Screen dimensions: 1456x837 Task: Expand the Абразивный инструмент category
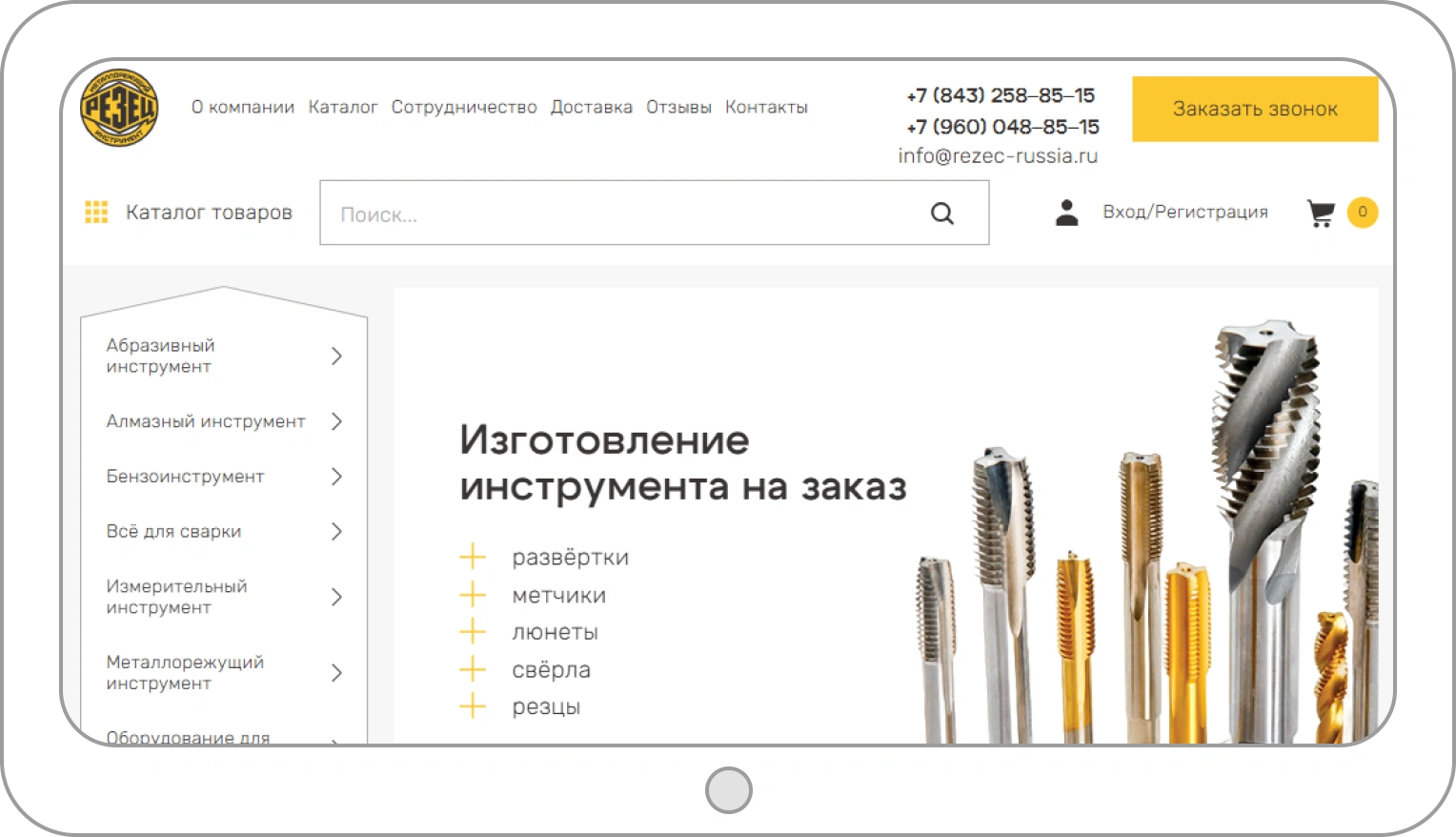click(x=336, y=357)
